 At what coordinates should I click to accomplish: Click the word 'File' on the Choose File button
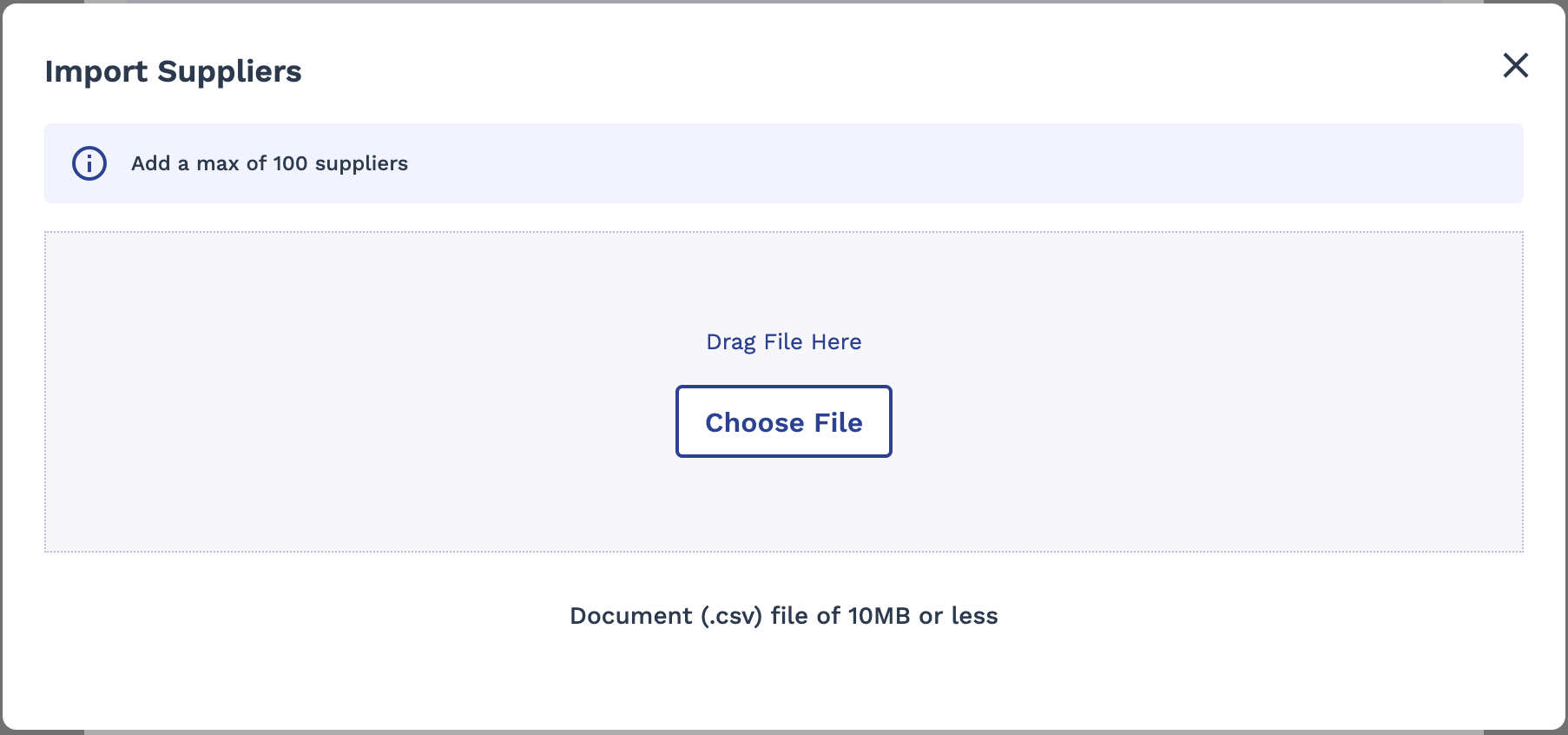(839, 422)
